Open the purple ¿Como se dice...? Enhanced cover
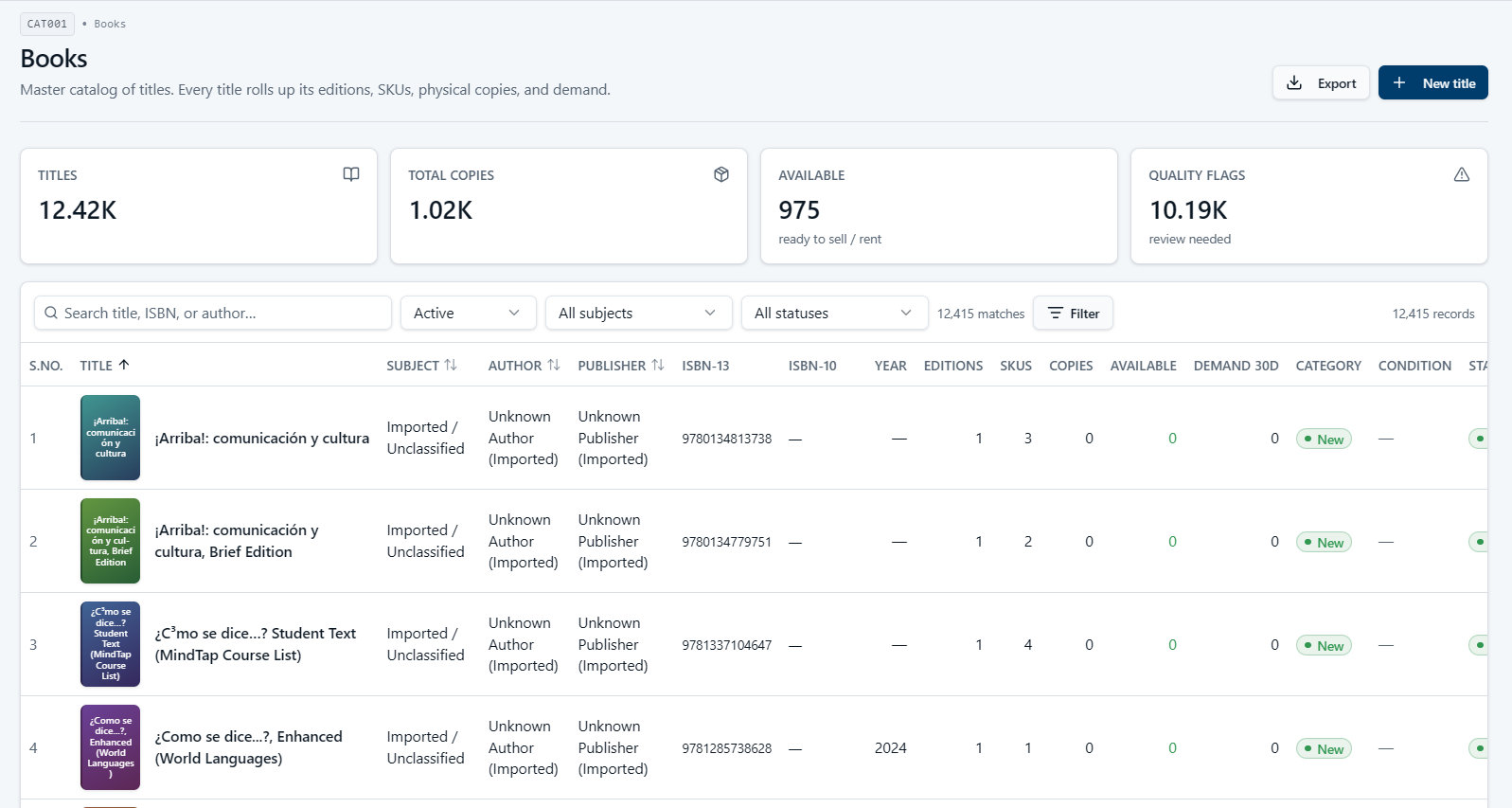Image resolution: width=1512 pixels, height=808 pixels. (x=110, y=747)
